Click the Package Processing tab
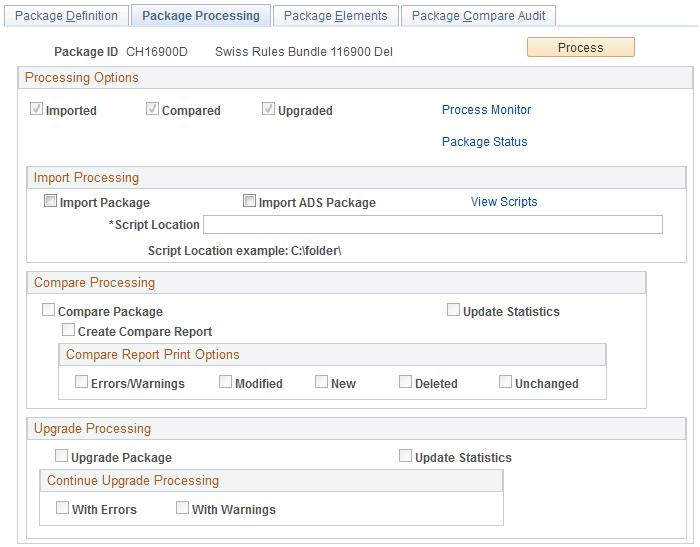700x547 pixels. click(x=201, y=16)
